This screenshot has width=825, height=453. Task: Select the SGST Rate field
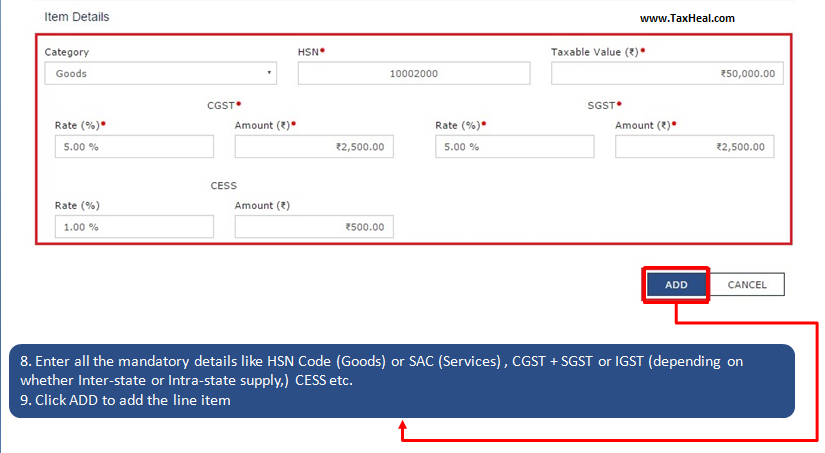(x=514, y=147)
